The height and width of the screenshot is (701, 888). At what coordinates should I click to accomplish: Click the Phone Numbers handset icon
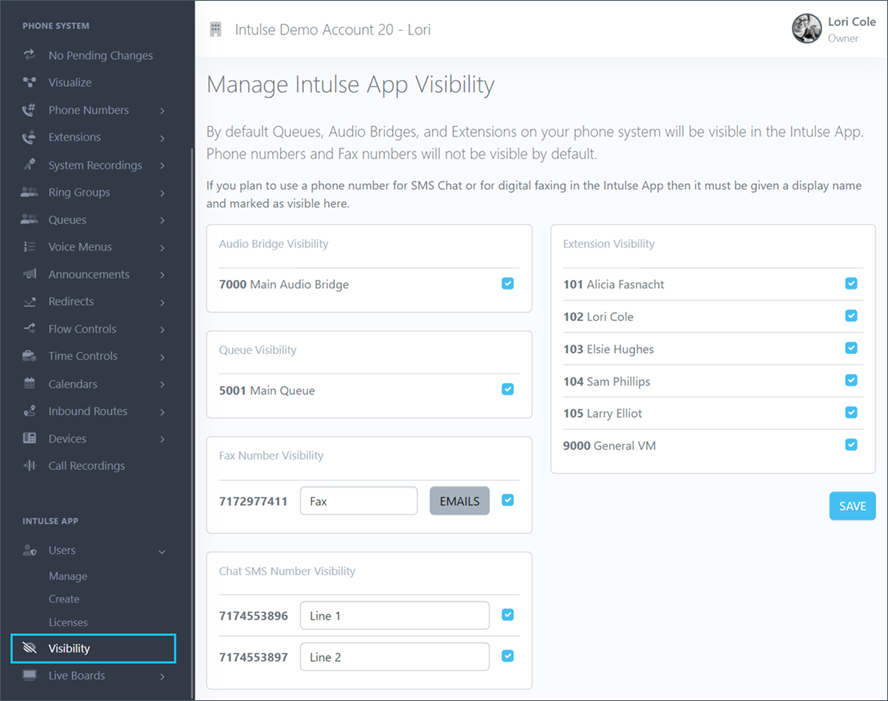click(x=29, y=110)
